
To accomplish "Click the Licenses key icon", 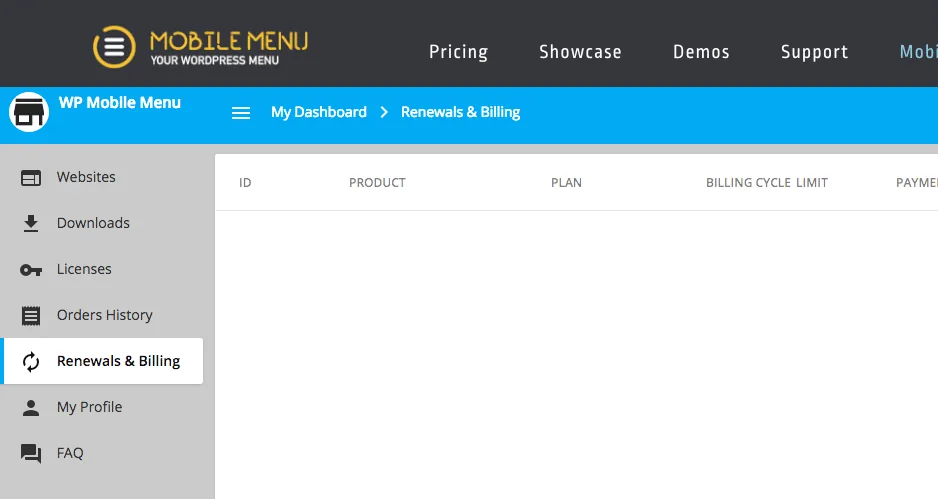I will [x=31, y=270].
